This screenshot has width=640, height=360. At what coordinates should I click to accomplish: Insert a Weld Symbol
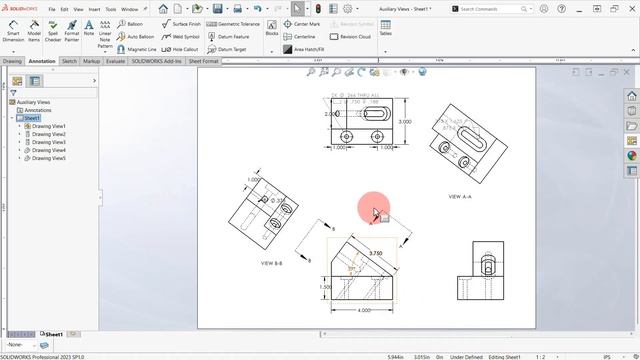180,37
